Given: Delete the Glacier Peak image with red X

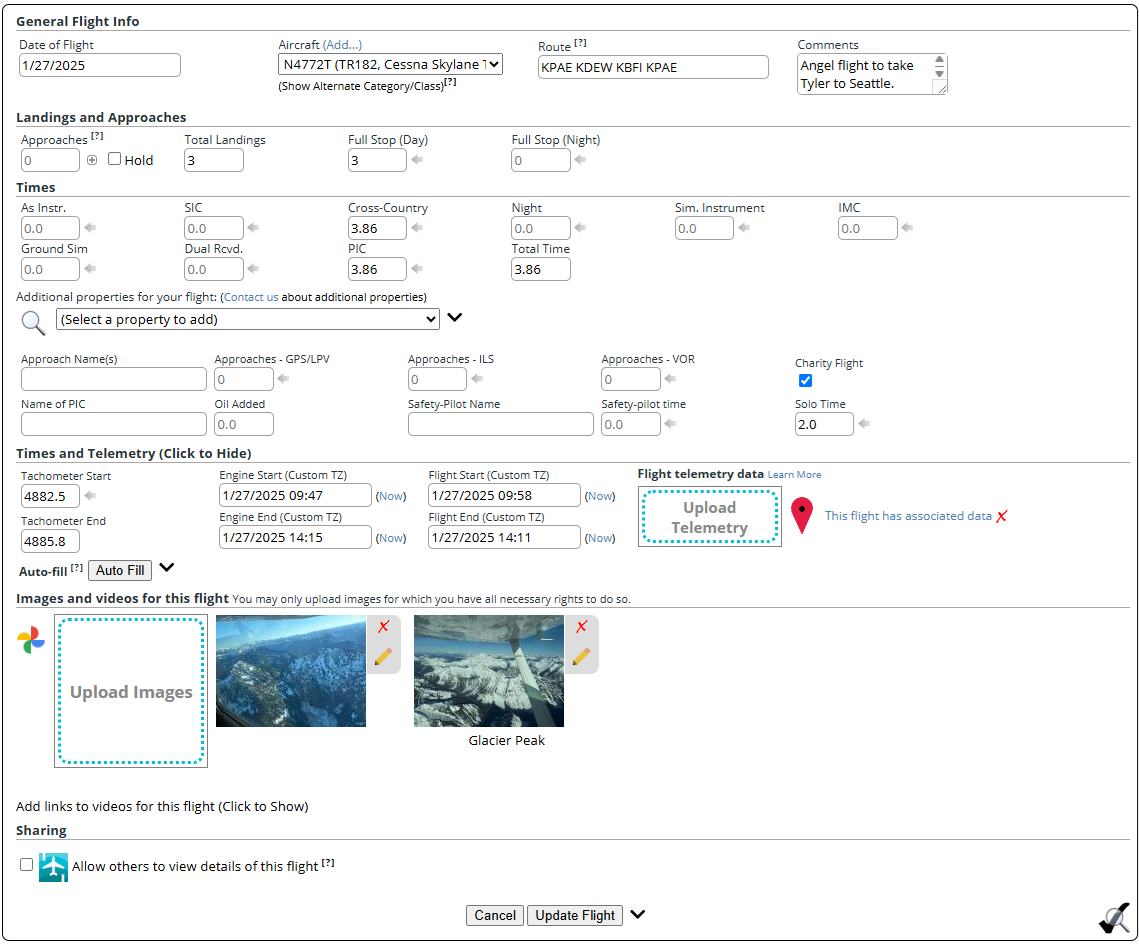Looking at the screenshot, I should pos(581,627).
